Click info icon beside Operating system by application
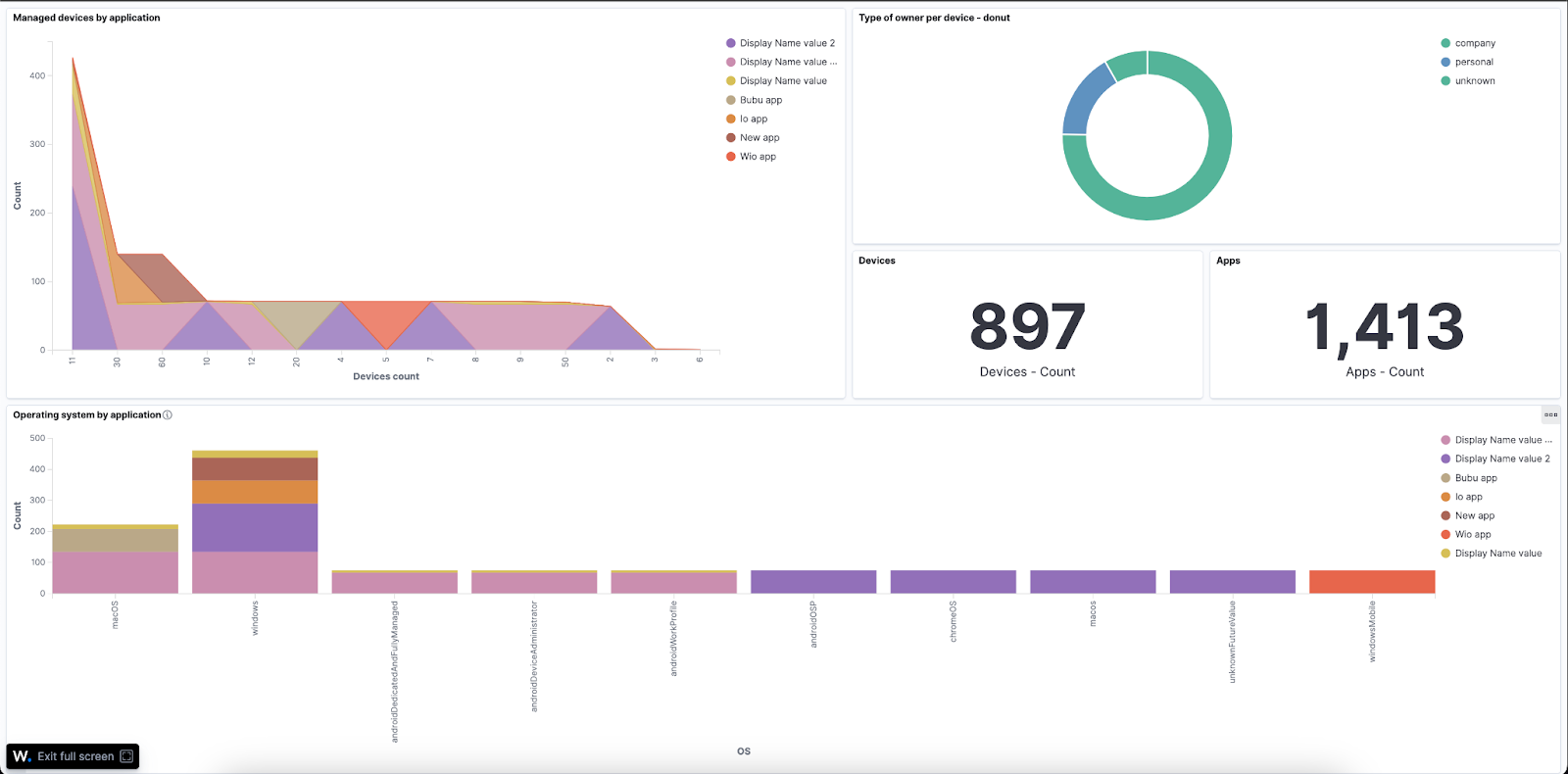This screenshot has height=774, width=1568. pyautogui.click(x=168, y=415)
